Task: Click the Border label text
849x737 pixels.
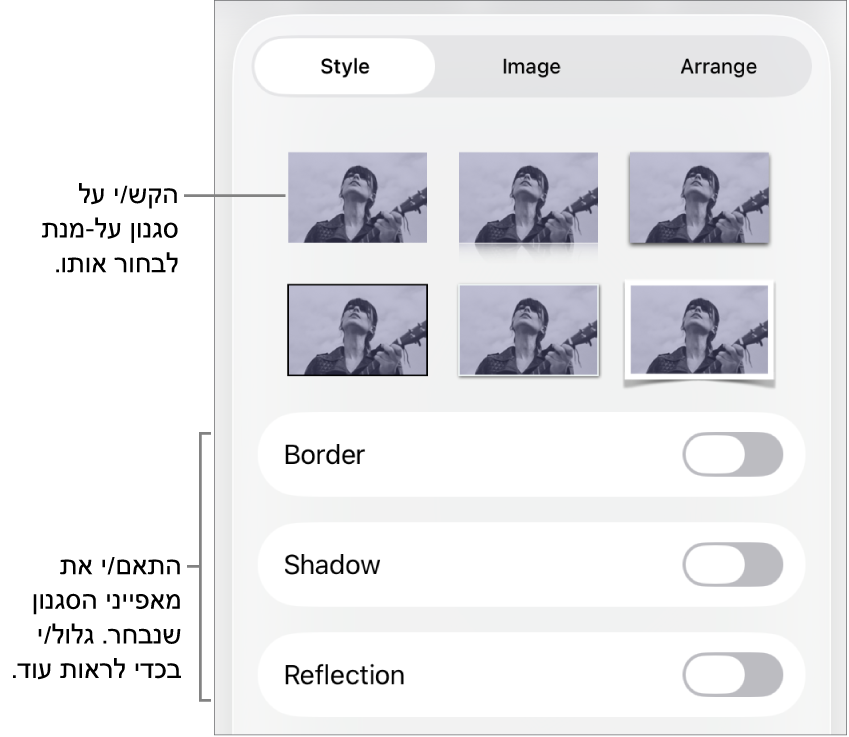Action: pos(325,455)
